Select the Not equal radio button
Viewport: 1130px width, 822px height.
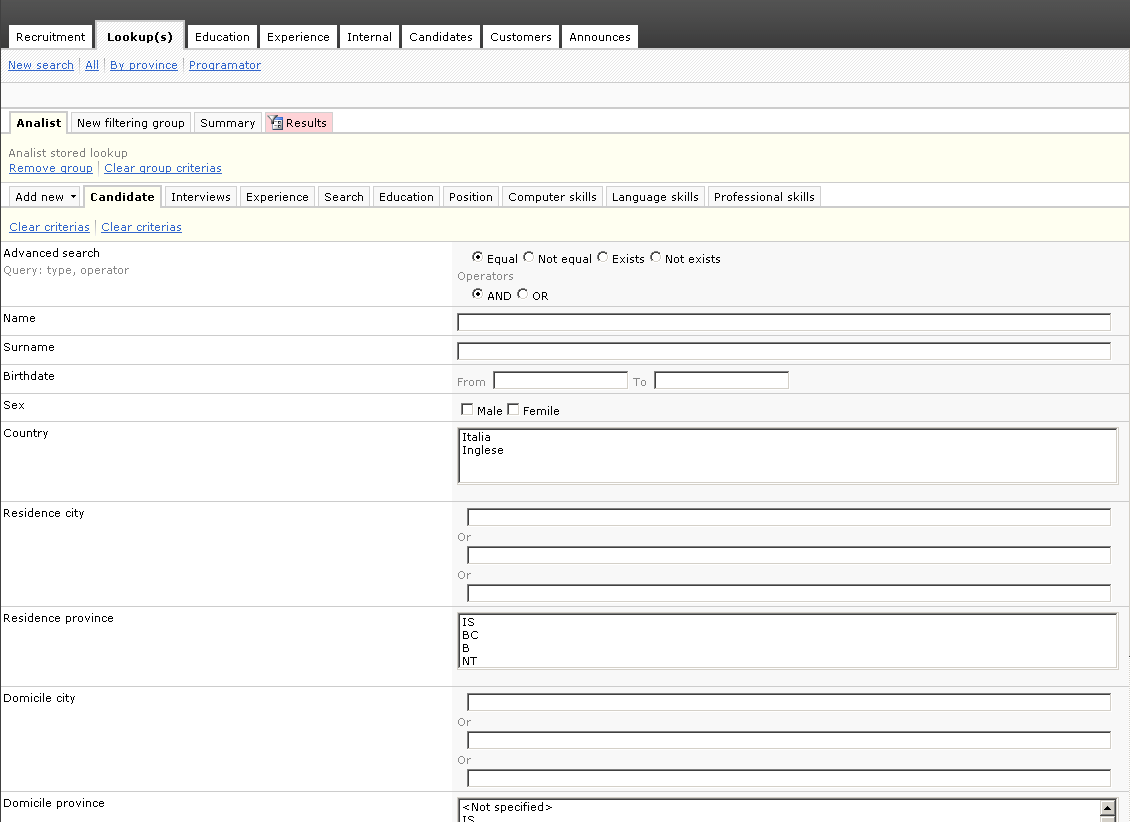point(528,256)
